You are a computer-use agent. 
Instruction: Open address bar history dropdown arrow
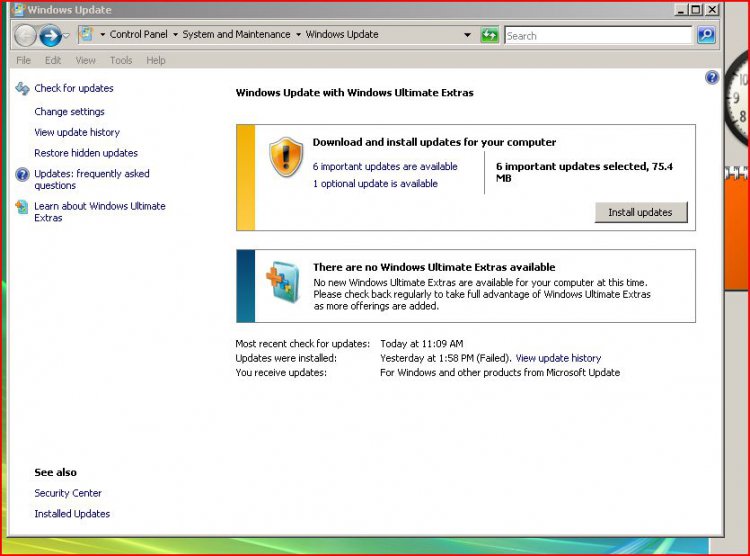(467, 35)
